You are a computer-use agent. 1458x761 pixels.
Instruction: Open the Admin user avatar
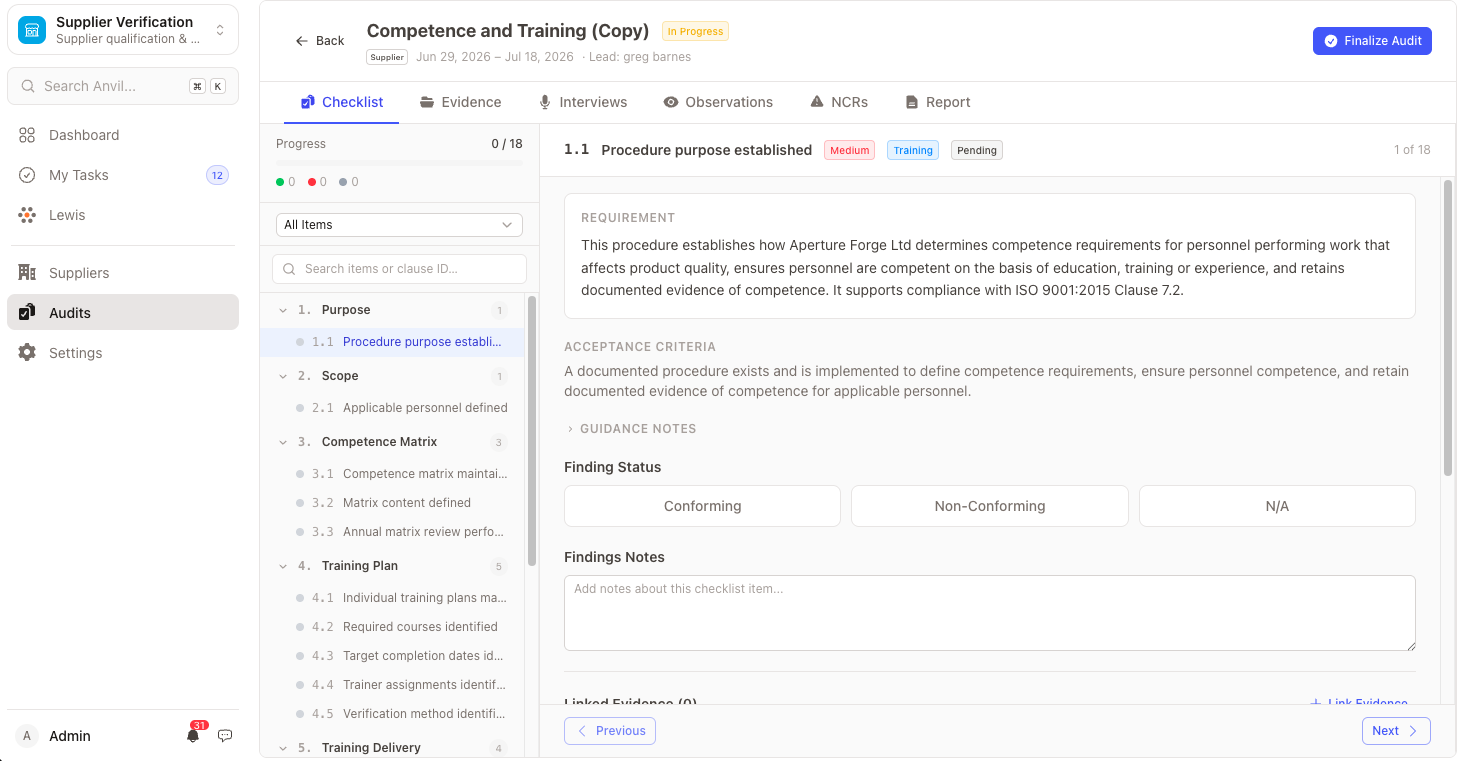pos(27,736)
